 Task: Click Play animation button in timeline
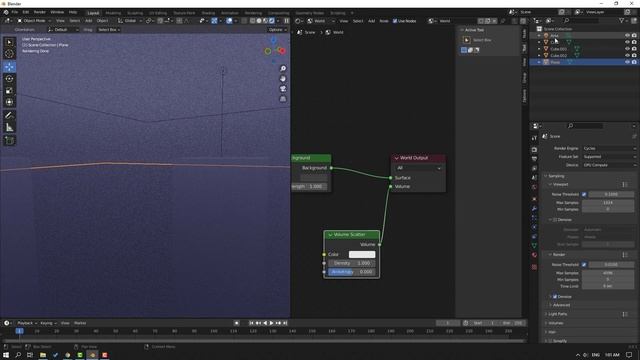click(271, 323)
